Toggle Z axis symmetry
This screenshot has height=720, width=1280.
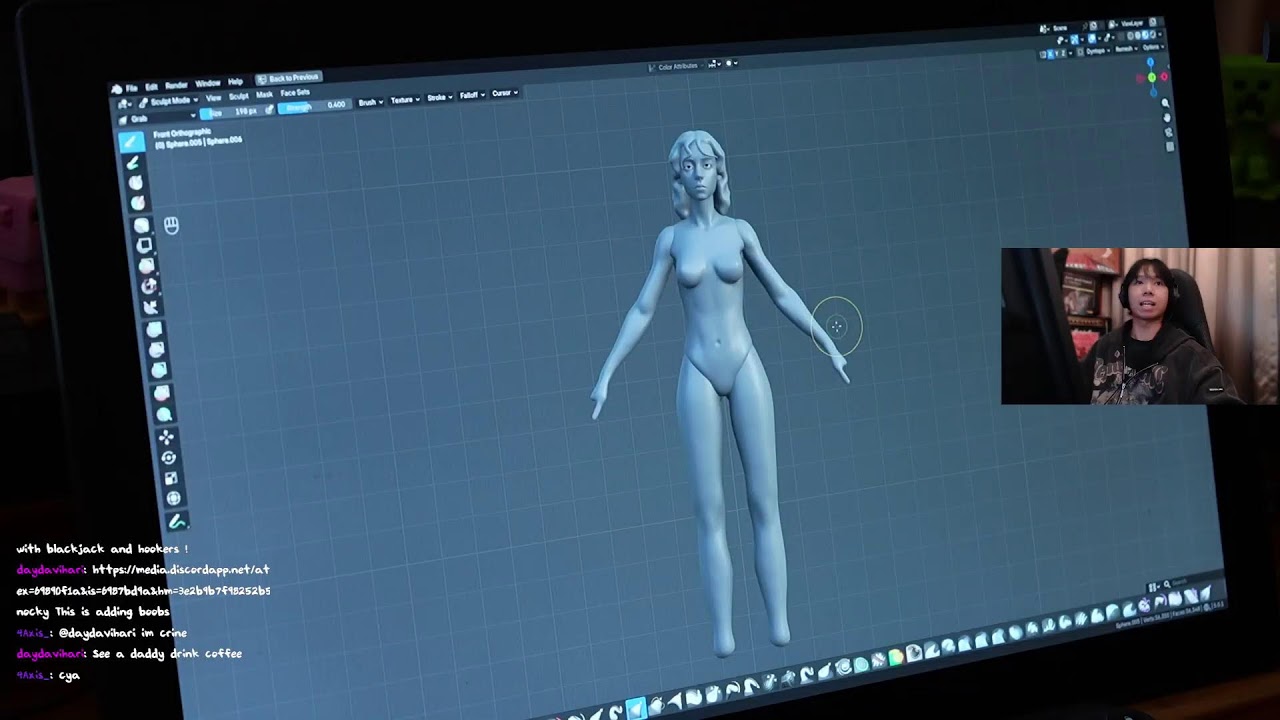click(x=1063, y=53)
